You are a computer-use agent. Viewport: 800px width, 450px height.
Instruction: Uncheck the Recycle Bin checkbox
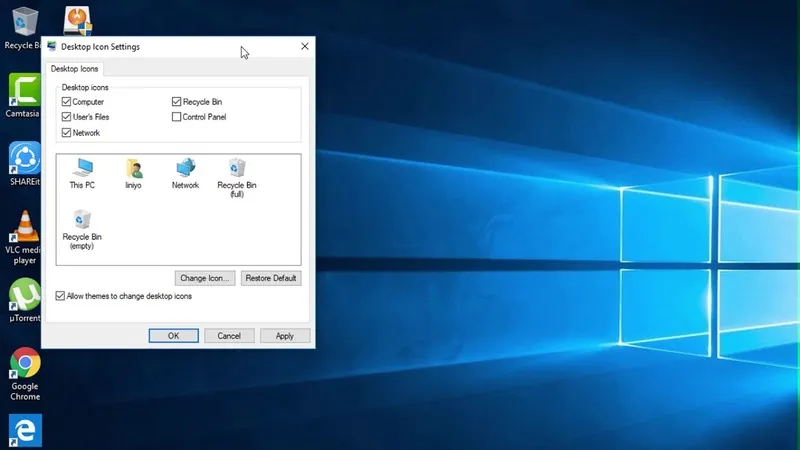click(177, 102)
